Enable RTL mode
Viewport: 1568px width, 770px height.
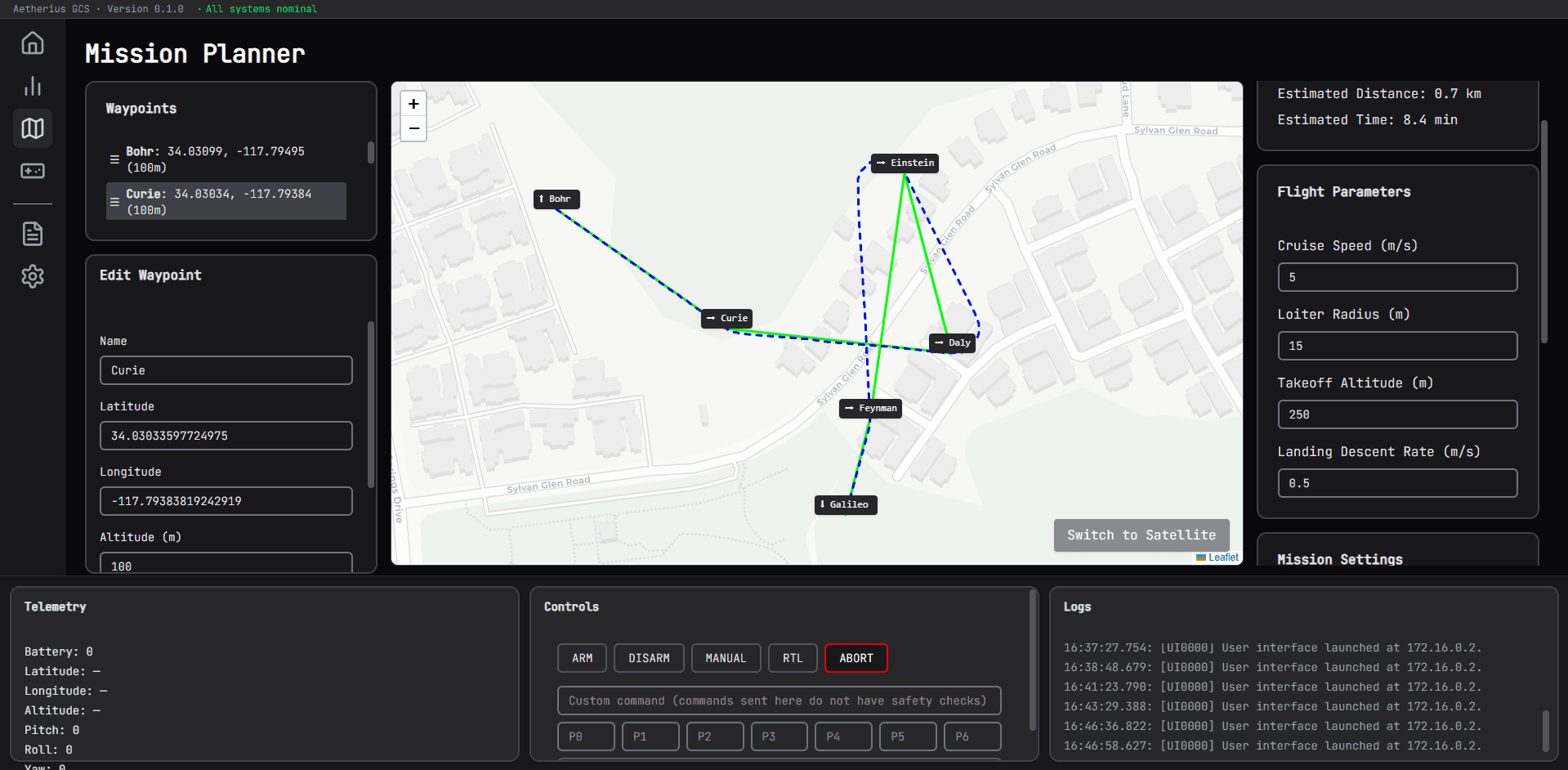point(792,658)
